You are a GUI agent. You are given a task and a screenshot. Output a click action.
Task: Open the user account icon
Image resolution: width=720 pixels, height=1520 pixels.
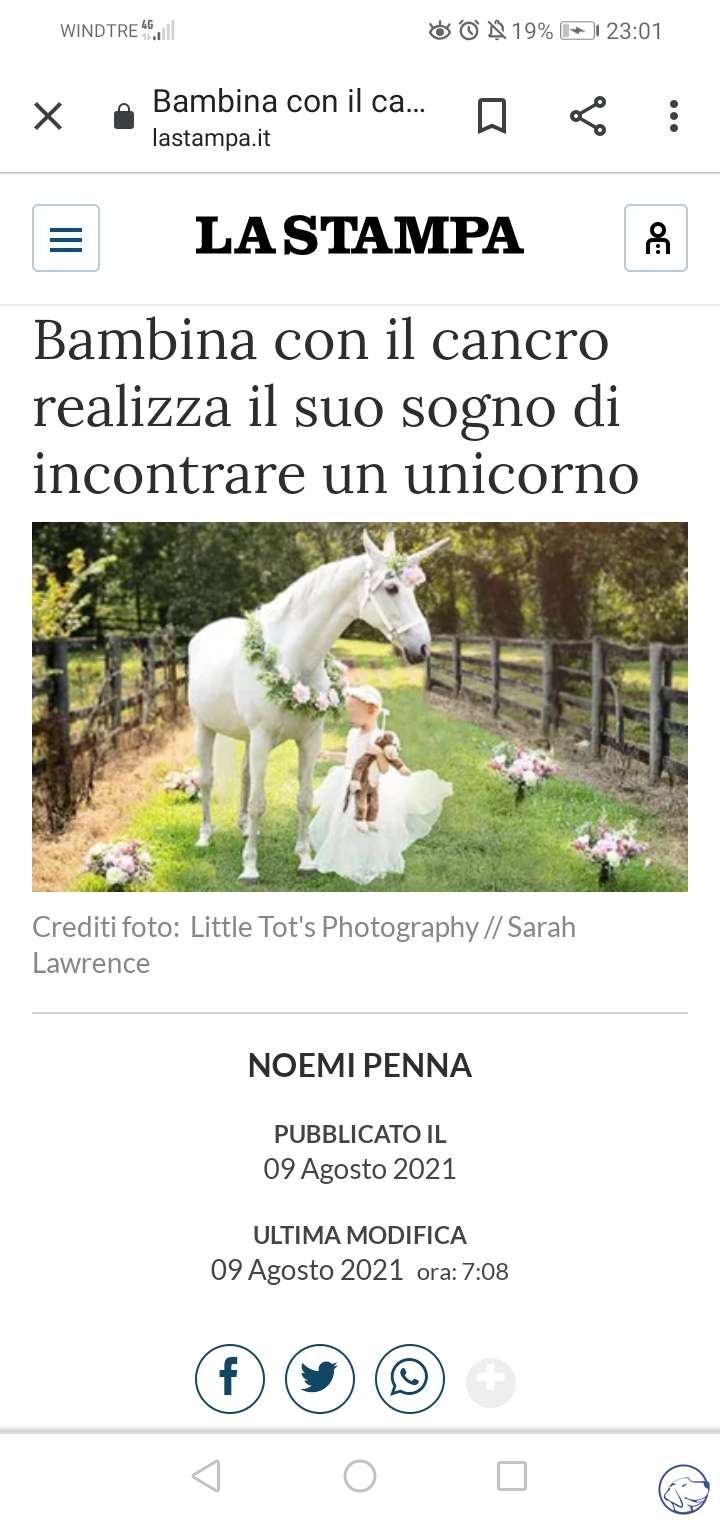(656, 238)
